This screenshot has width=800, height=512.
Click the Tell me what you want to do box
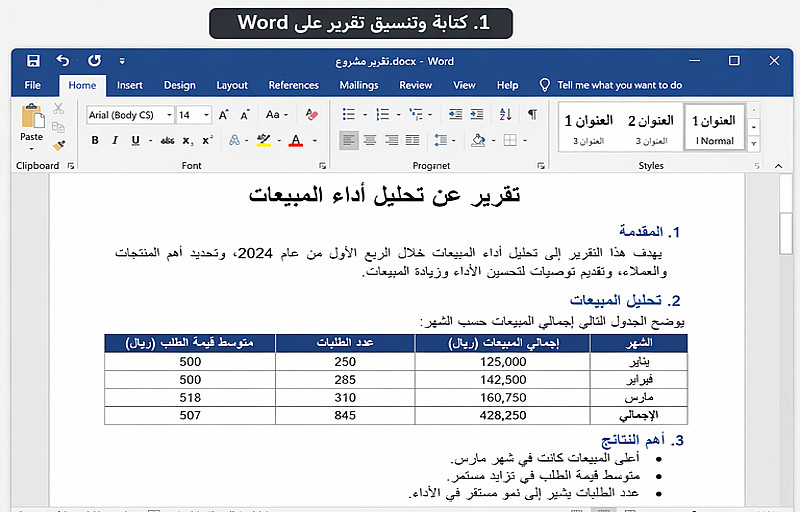611,85
